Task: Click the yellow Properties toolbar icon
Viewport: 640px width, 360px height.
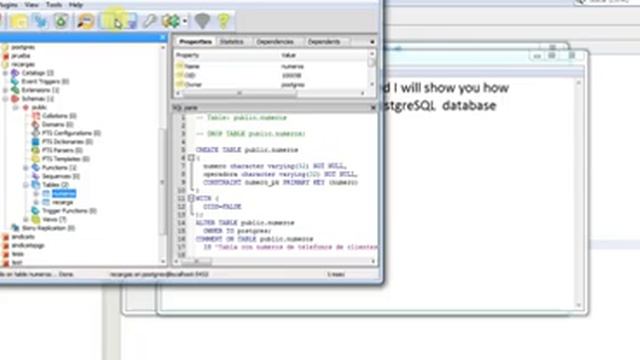Action: [19, 21]
